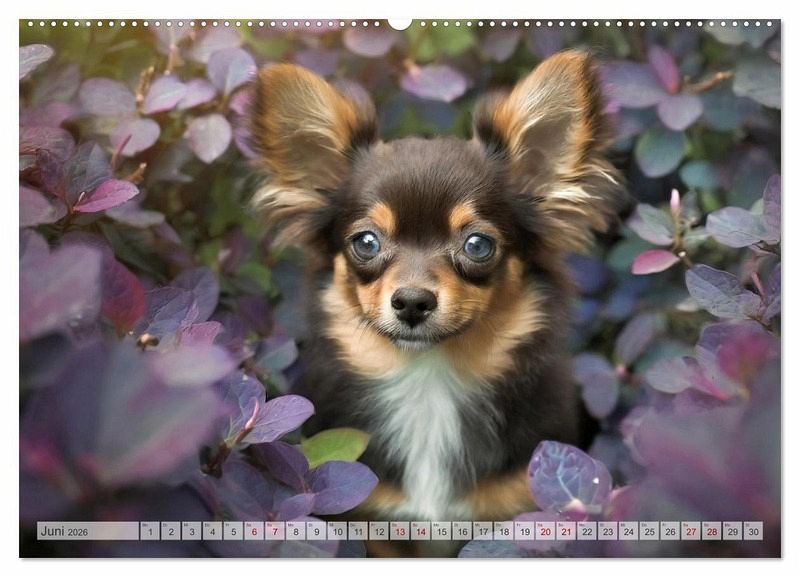Viewport: 800px width, 577px height.
Task: Click day 12 in the date row
Action: tap(379, 531)
